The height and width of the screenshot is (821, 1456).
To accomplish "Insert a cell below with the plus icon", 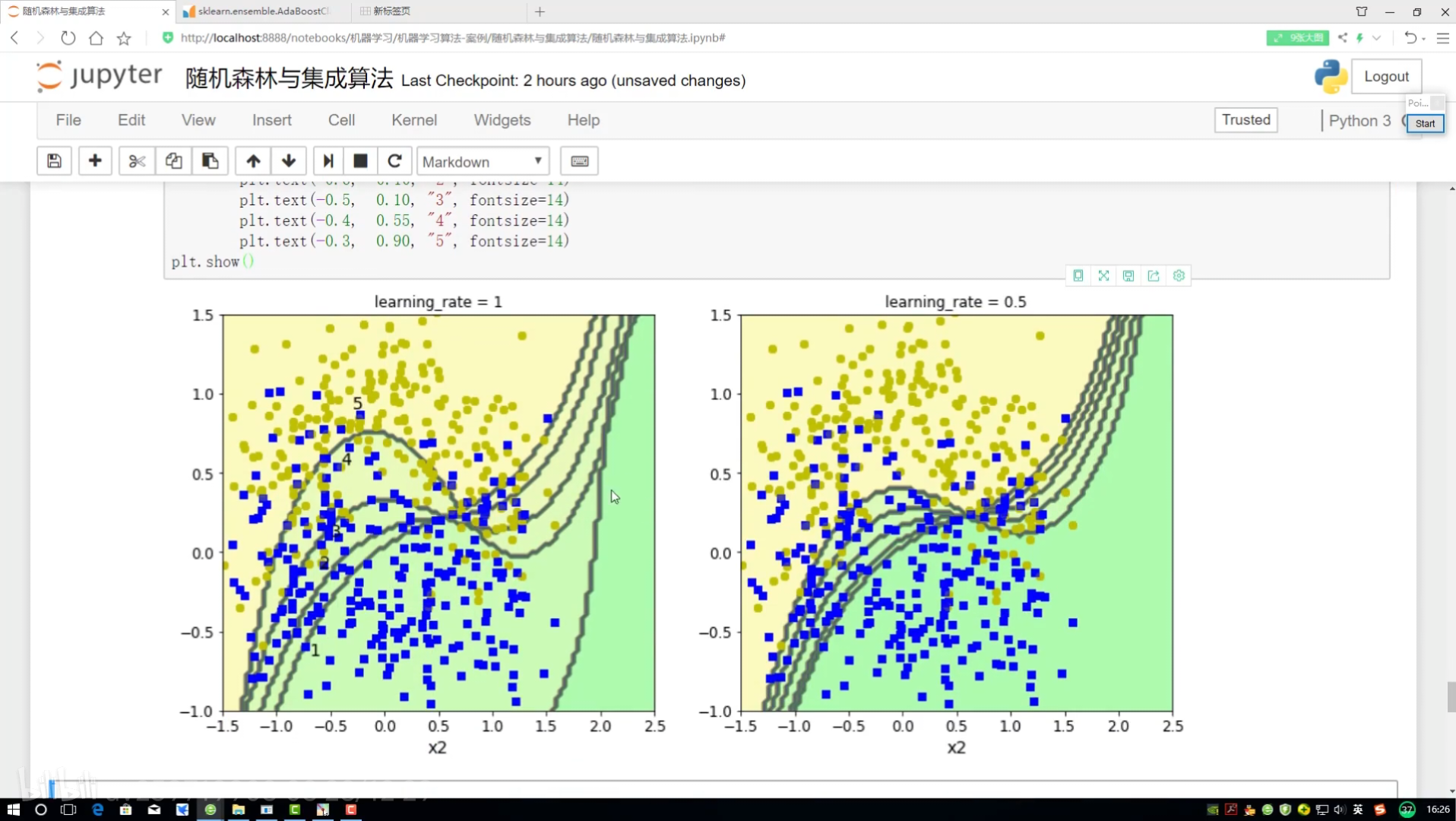I will coord(95,161).
